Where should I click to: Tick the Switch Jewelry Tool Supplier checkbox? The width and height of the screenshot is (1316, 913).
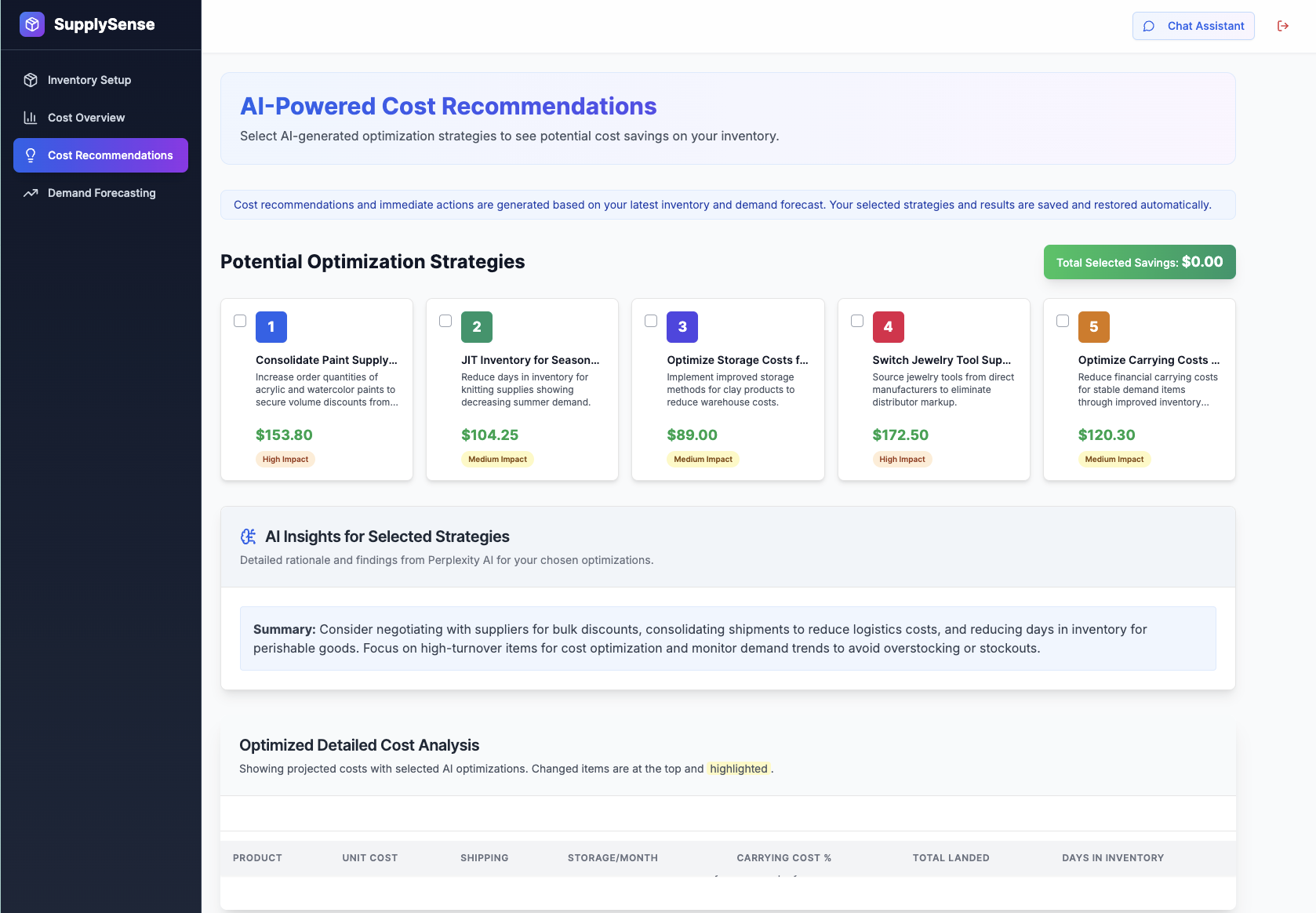857,321
